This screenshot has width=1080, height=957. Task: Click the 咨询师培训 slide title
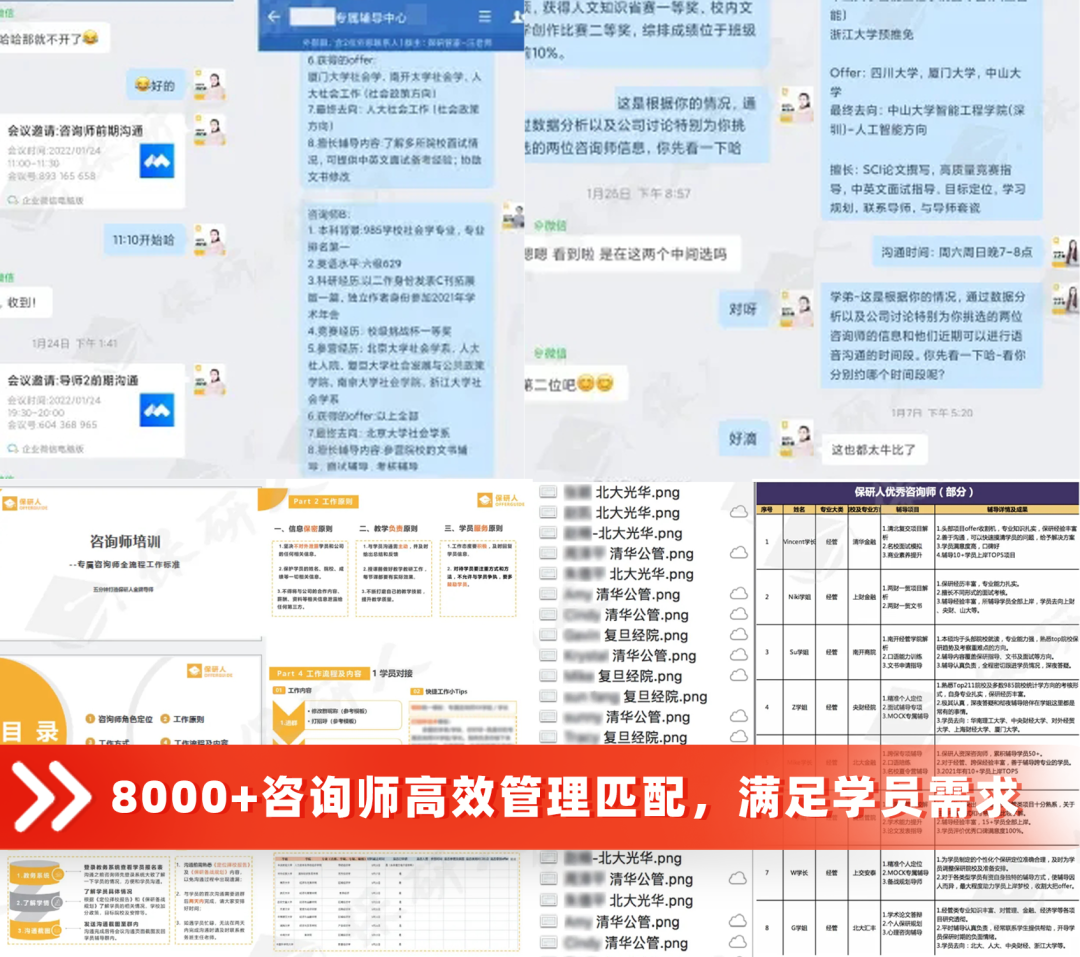(x=125, y=542)
